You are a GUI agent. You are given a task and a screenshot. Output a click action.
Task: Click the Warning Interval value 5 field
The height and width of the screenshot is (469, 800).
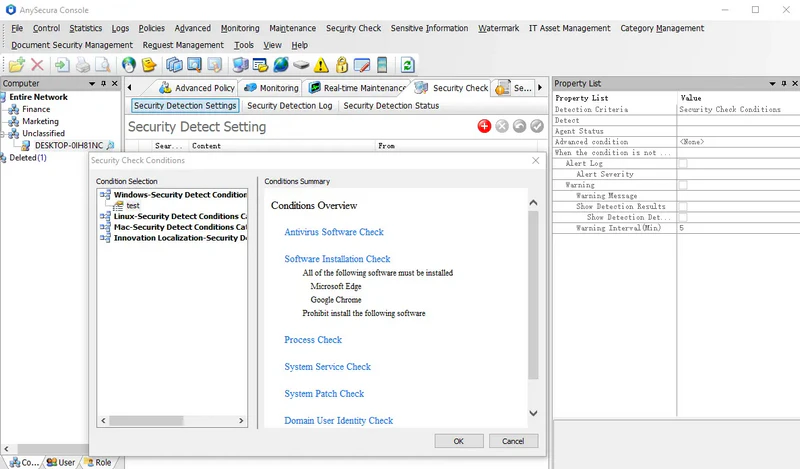coord(738,228)
